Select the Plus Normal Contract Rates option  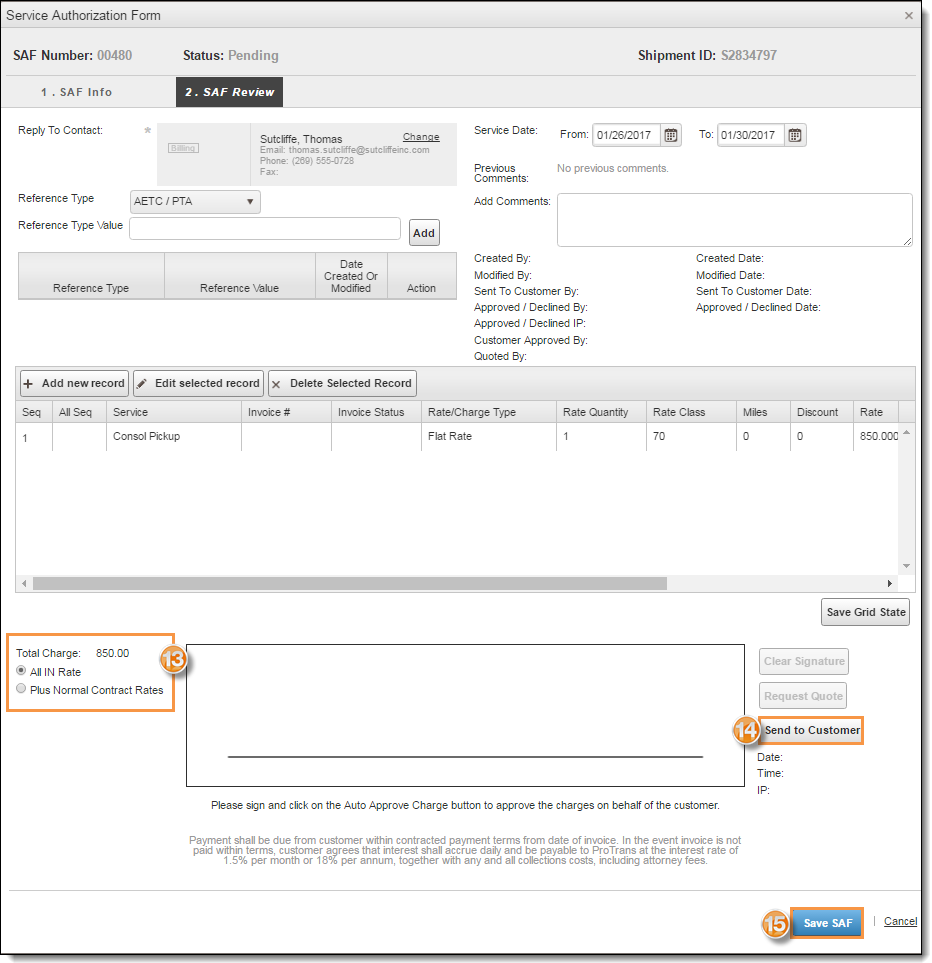pyautogui.click(x=21, y=690)
